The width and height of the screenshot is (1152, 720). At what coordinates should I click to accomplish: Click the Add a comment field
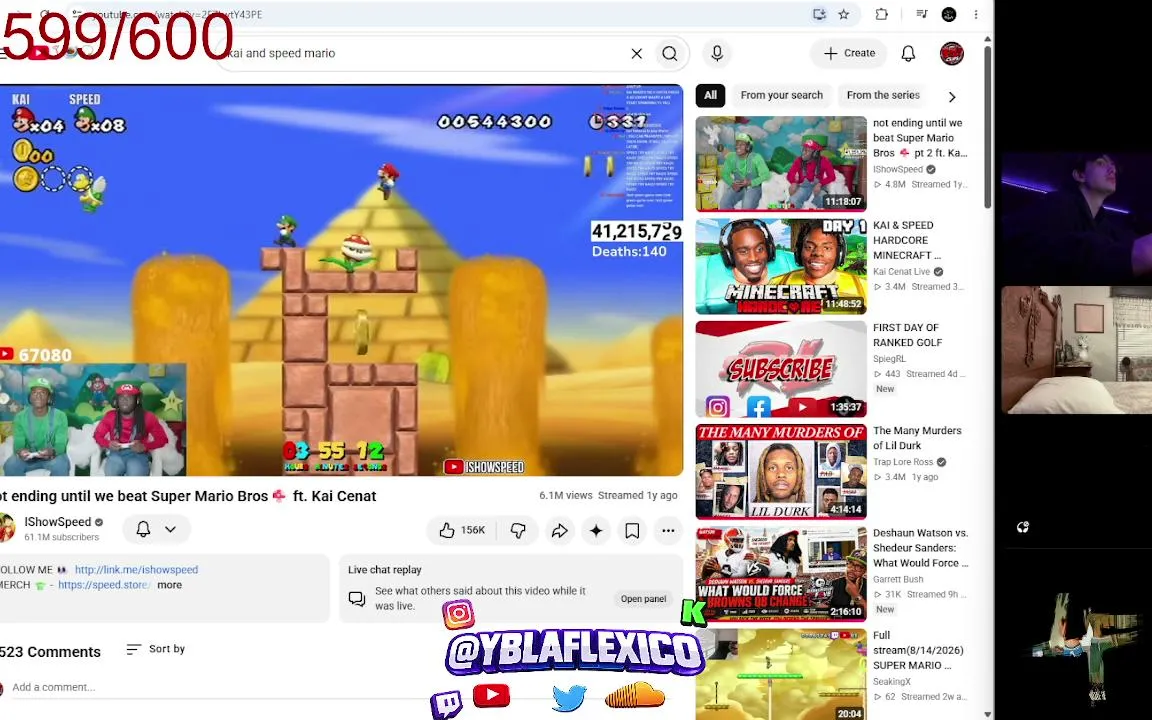pos(220,687)
